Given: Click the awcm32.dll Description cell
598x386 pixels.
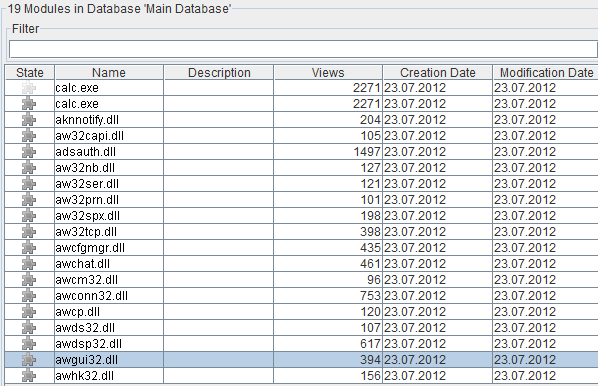Looking at the screenshot, I should click(219, 280).
